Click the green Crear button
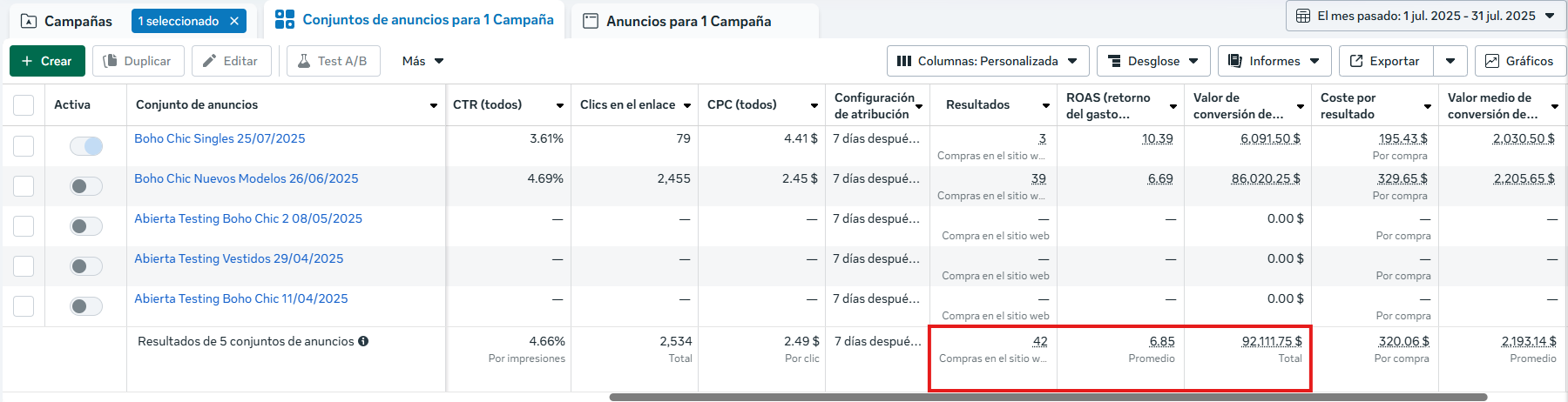 tap(47, 61)
